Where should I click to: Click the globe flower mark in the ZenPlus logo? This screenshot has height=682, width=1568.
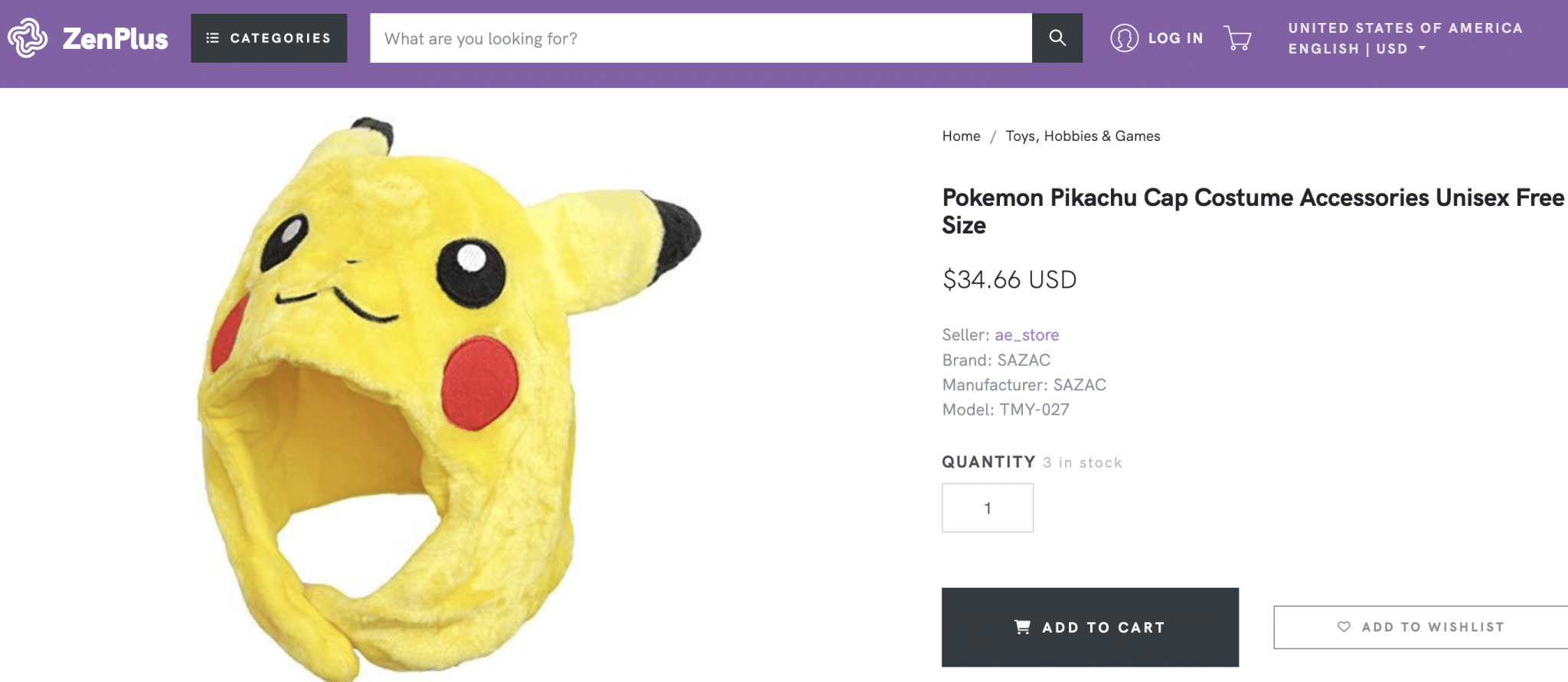click(x=29, y=38)
